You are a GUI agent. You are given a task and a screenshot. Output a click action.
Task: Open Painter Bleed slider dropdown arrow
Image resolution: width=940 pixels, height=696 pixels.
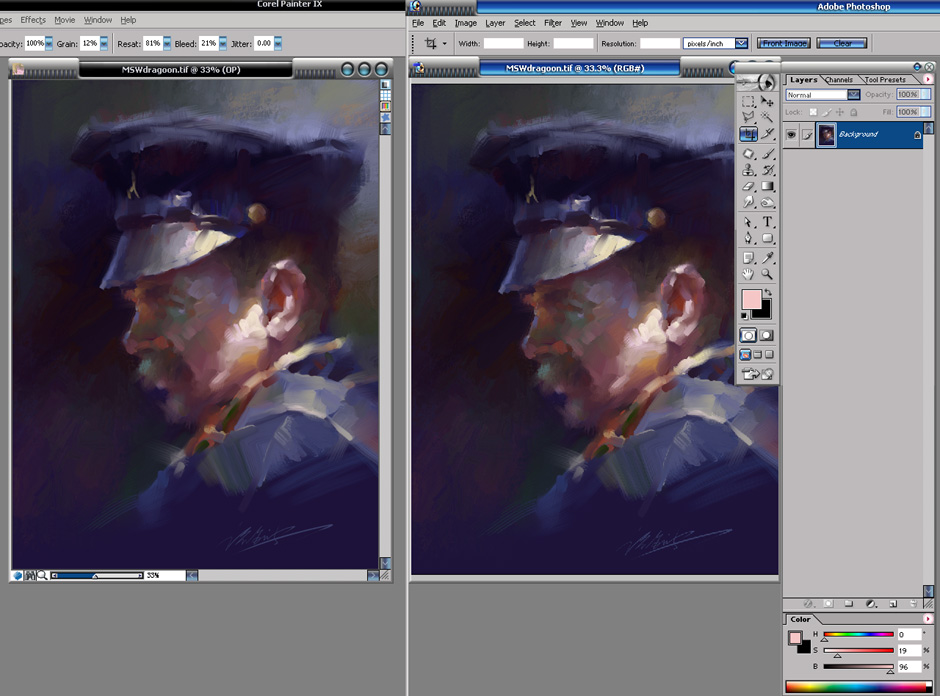(x=223, y=43)
